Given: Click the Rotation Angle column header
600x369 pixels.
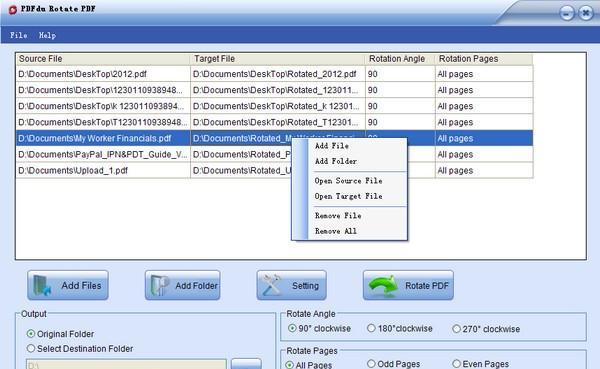Looking at the screenshot, I should coord(400,59).
